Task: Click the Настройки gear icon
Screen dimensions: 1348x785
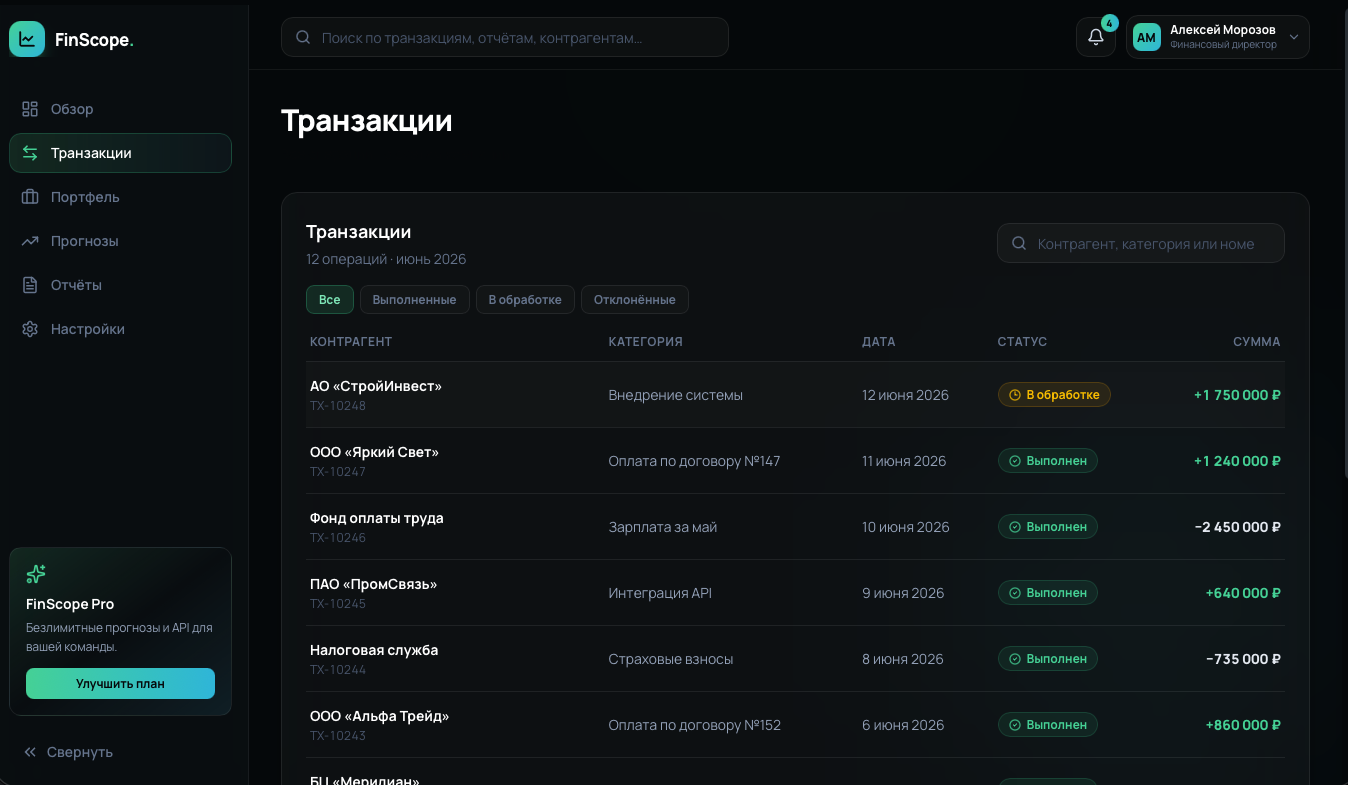Action: 30,329
